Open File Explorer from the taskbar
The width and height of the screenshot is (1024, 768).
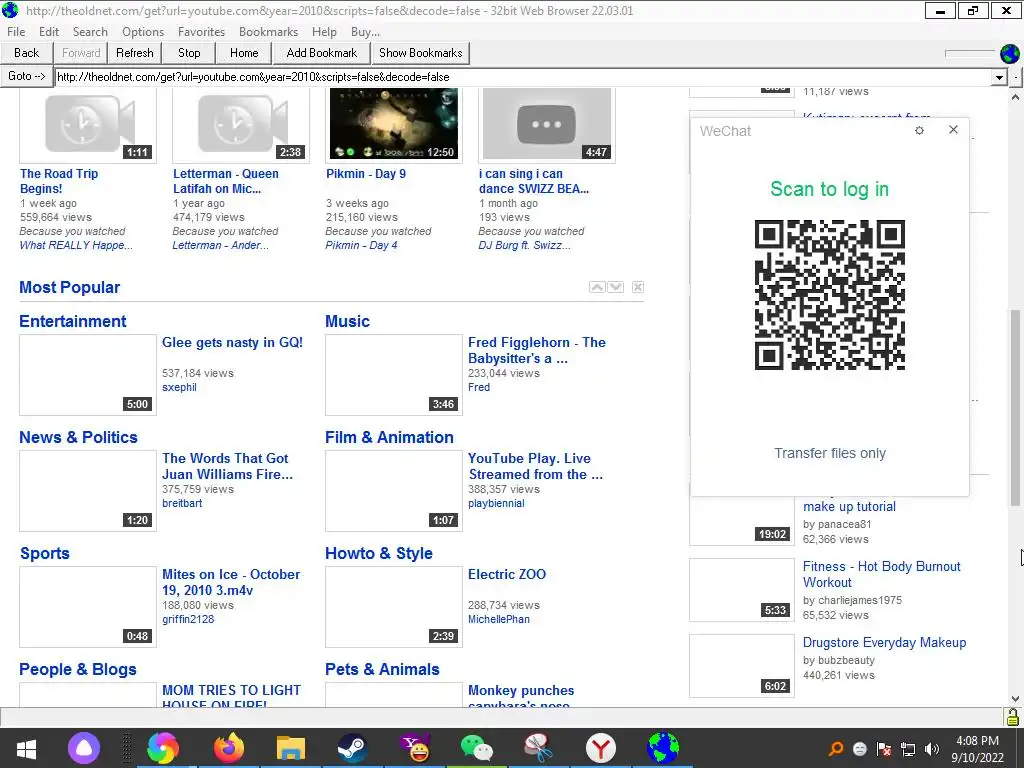pyautogui.click(x=291, y=748)
